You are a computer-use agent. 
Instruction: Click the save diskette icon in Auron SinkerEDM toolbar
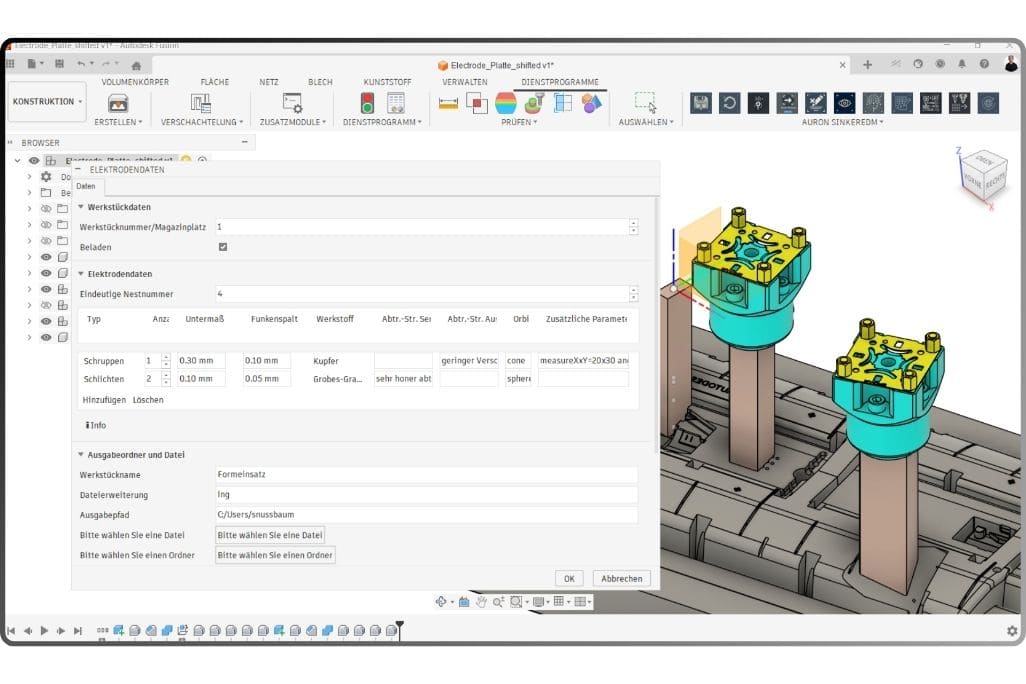pyautogui.click(x=701, y=103)
